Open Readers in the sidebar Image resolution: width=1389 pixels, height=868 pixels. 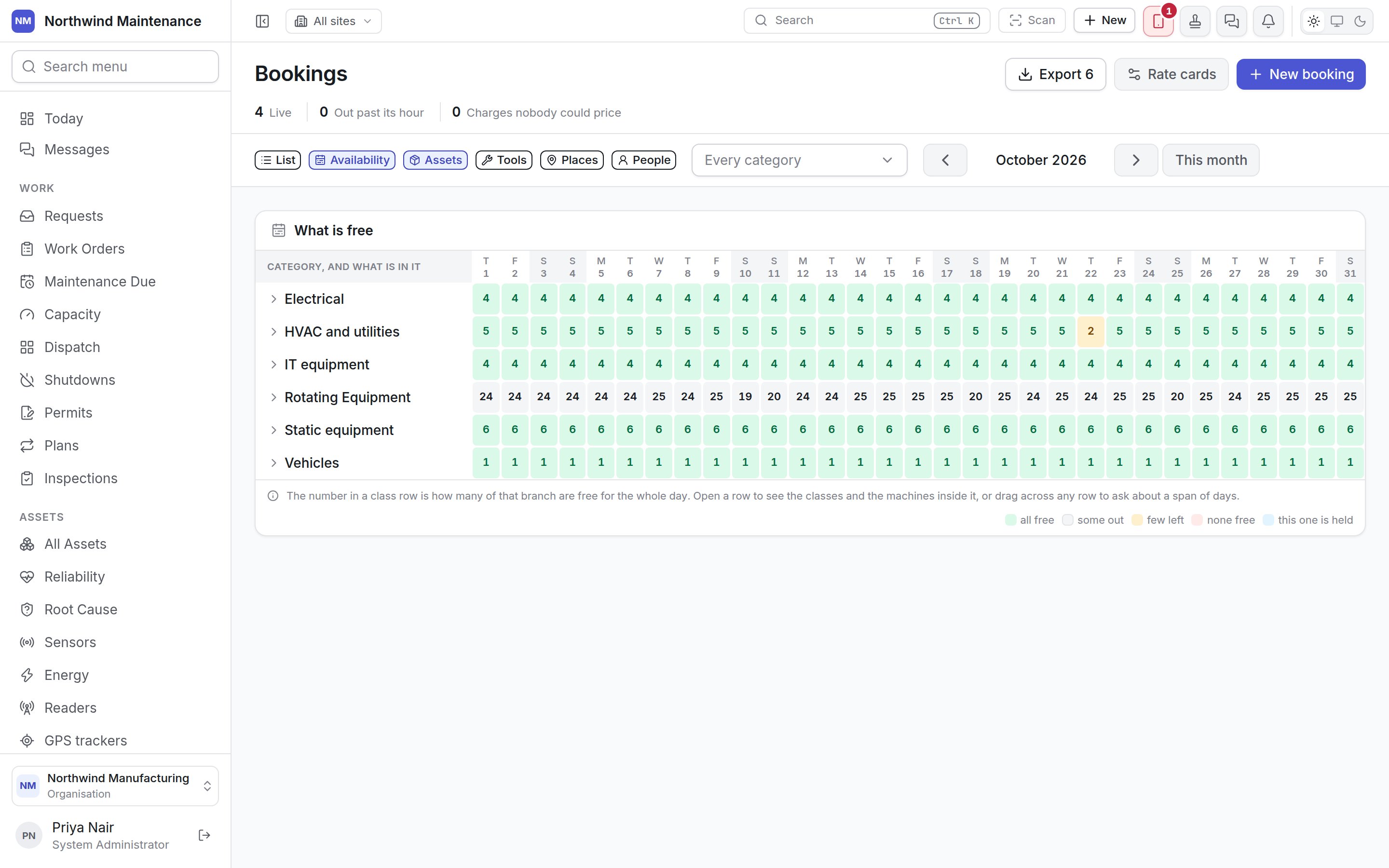115,708
